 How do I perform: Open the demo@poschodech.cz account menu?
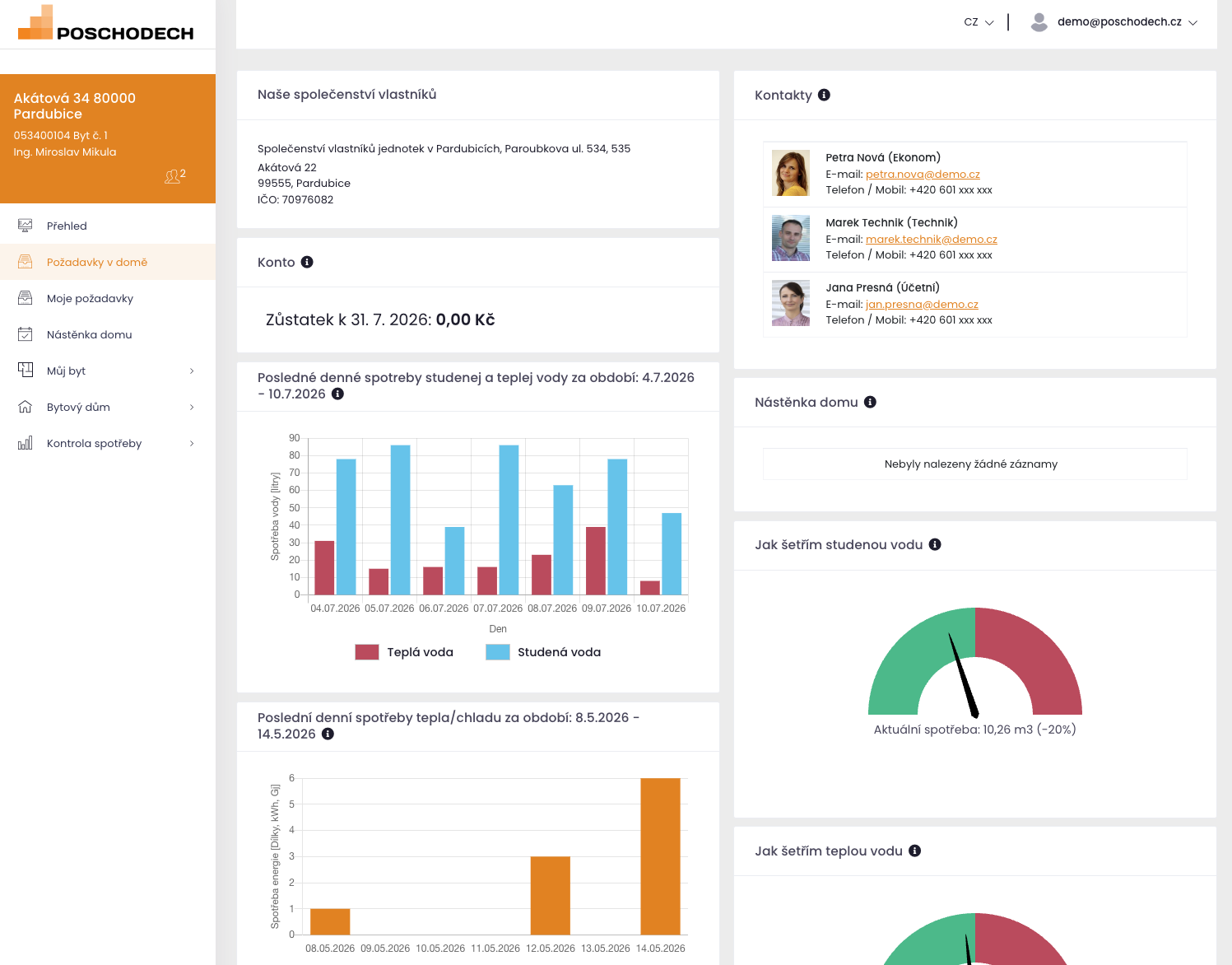point(1114,22)
